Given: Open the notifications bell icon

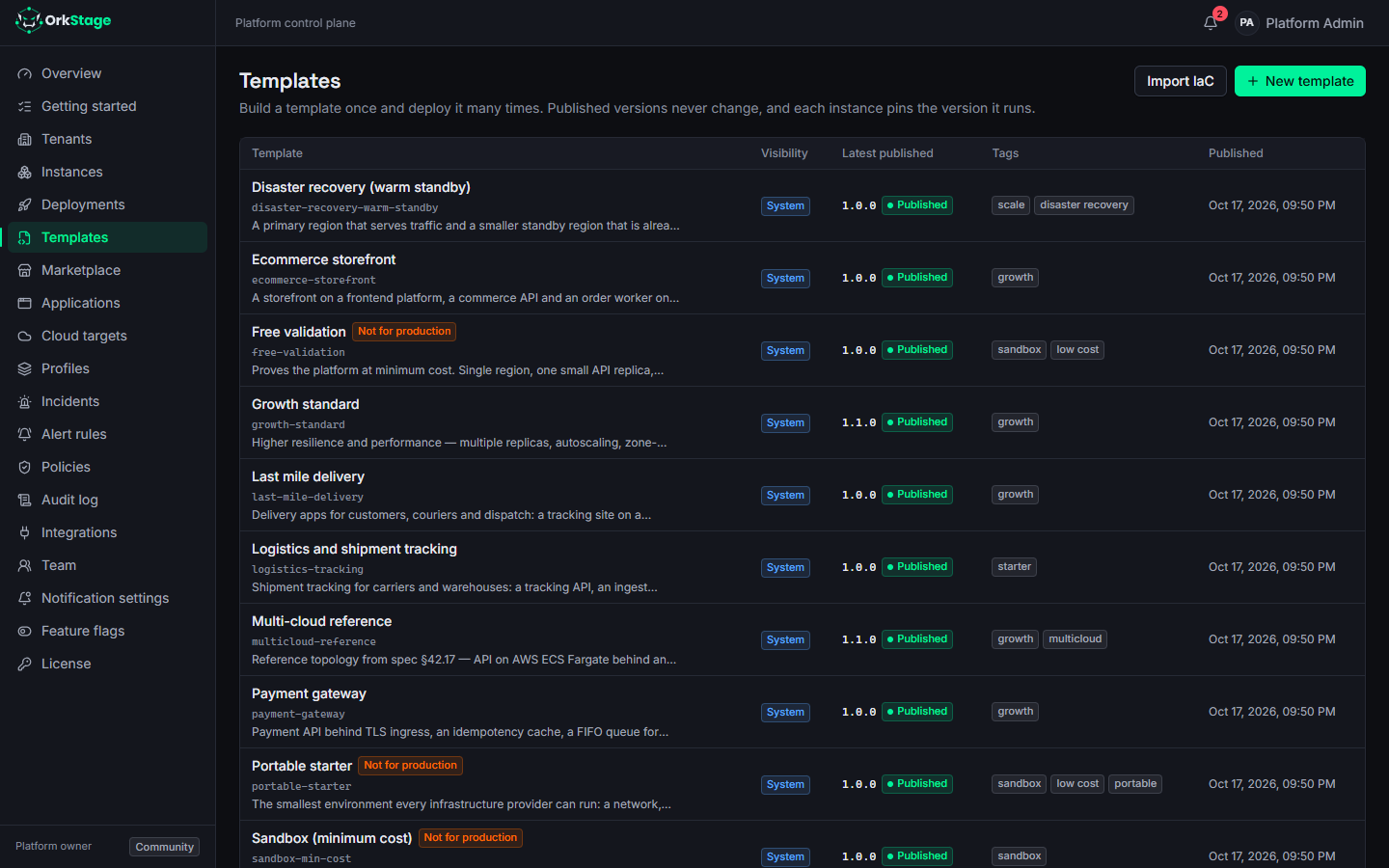Looking at the screenshot, I should 1211,22.
